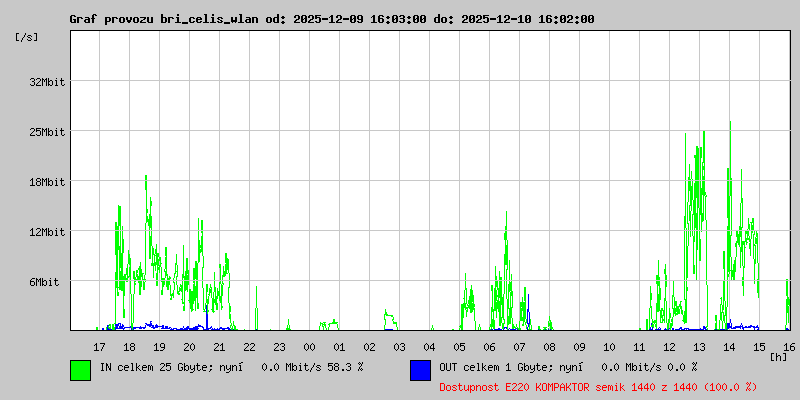The width and height of the screenshot is (800, 400).
Task: Click the highest green traffic peak near hour 14
Action: (730, 122)
